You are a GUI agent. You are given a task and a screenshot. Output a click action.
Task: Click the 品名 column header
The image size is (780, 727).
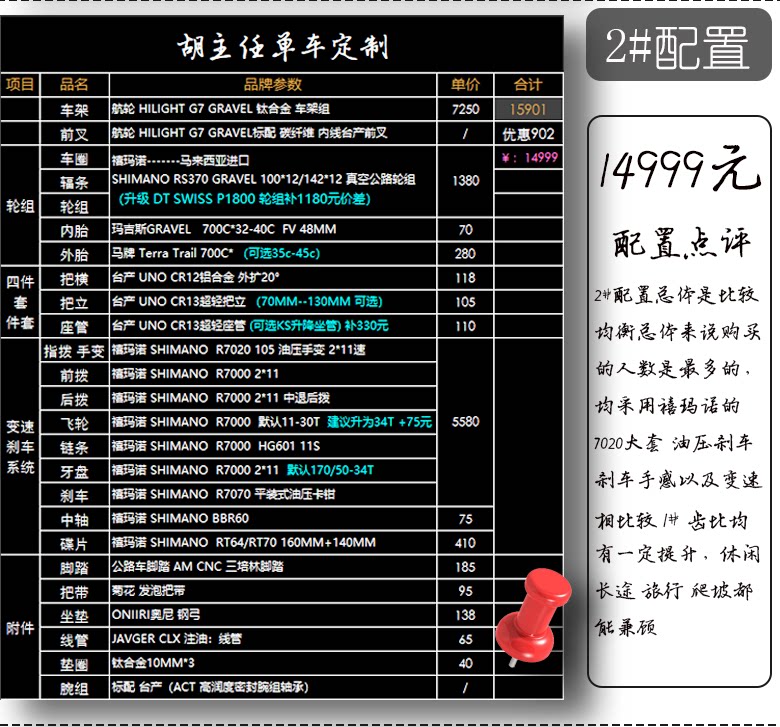tap(74, 85)
